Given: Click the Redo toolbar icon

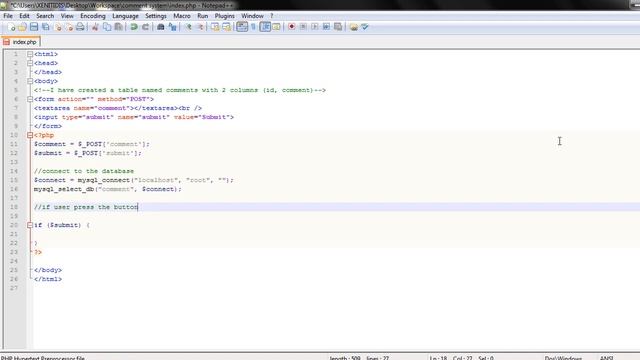Looking at the screenshot, I should [x=145, y=27].
